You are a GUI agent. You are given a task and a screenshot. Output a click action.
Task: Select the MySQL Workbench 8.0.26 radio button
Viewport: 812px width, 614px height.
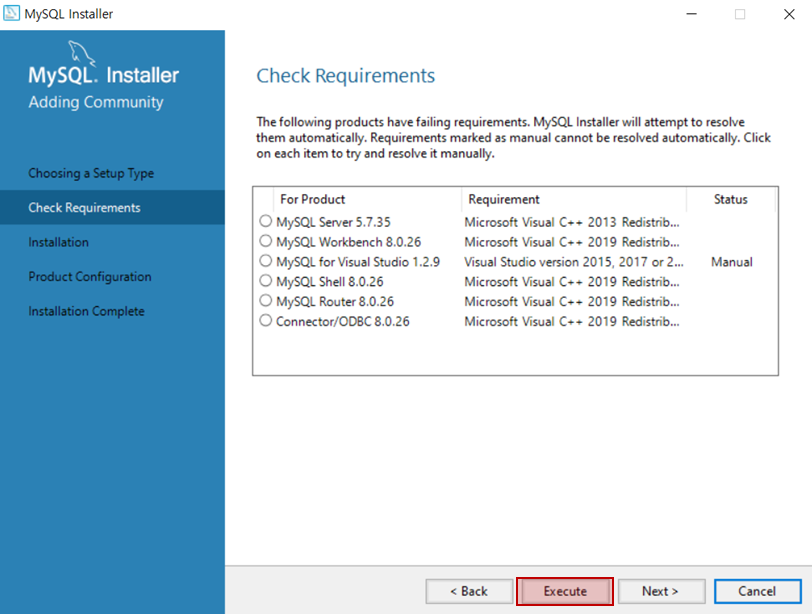click(x=266, y=241)
